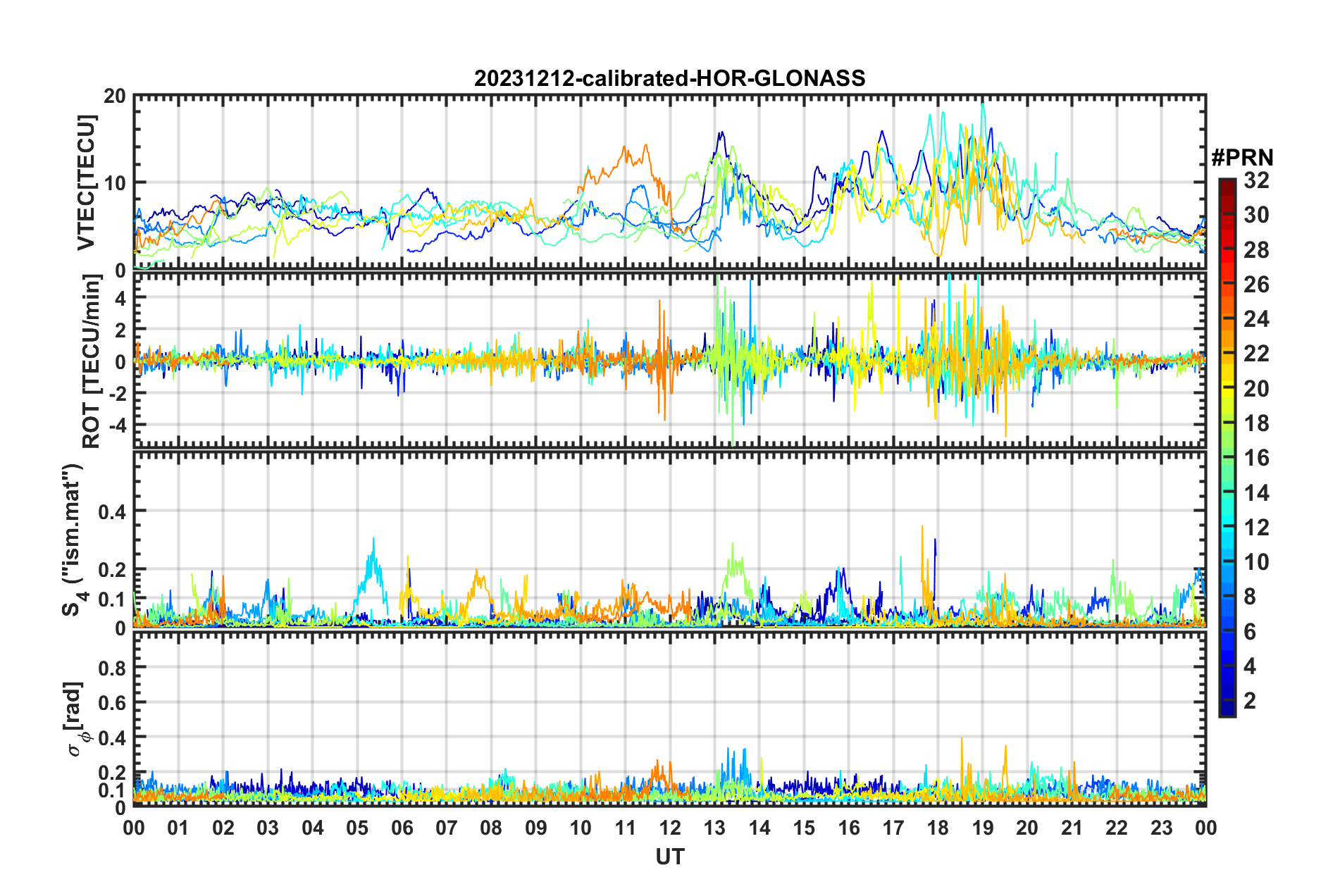Click inside the VTEC plot panel
This screenshot has width=1340, height=896.
click(670, 182)
